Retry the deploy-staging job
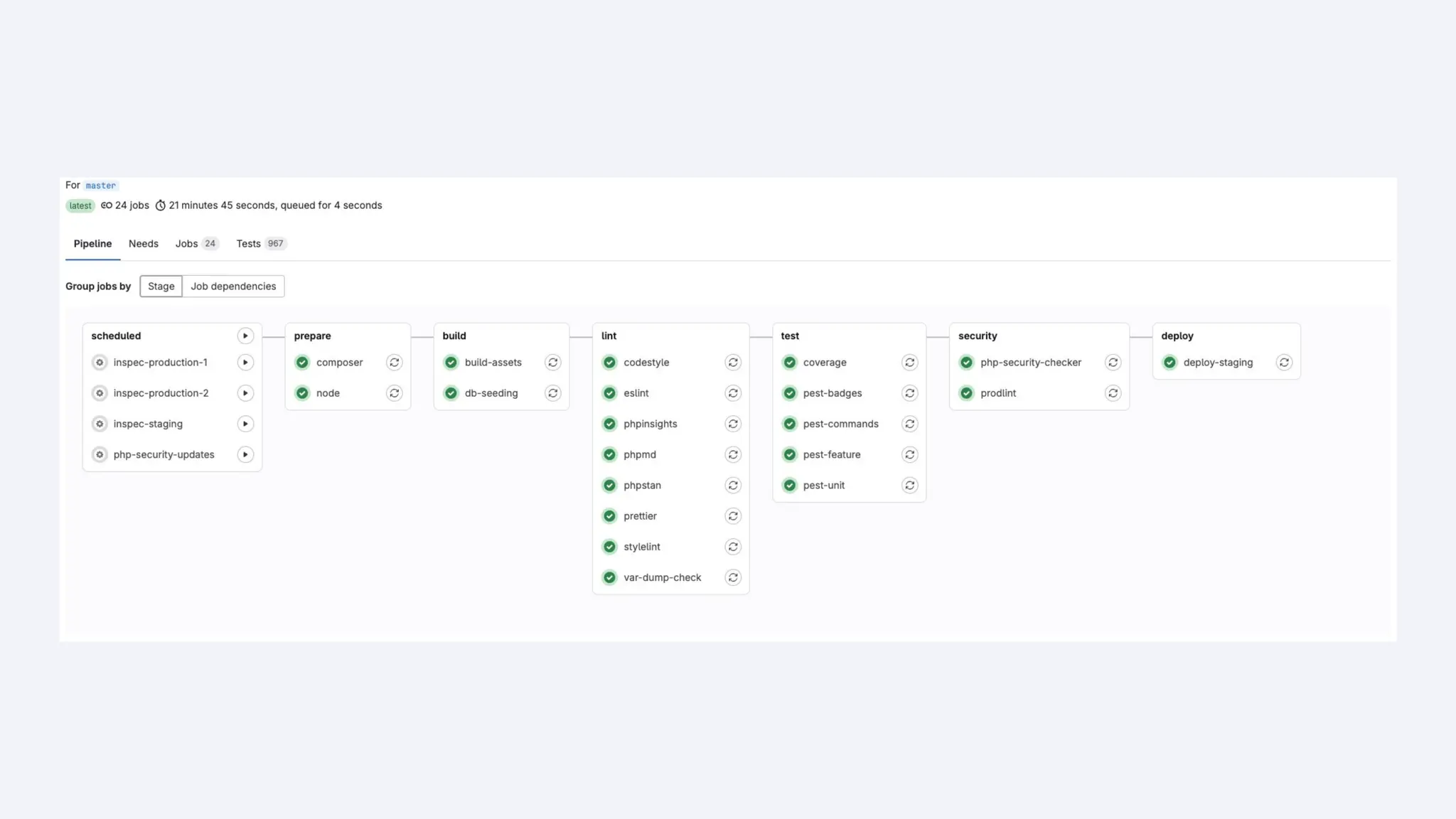The height and width of the screenshot is (819, 1456). (1284, 363)
